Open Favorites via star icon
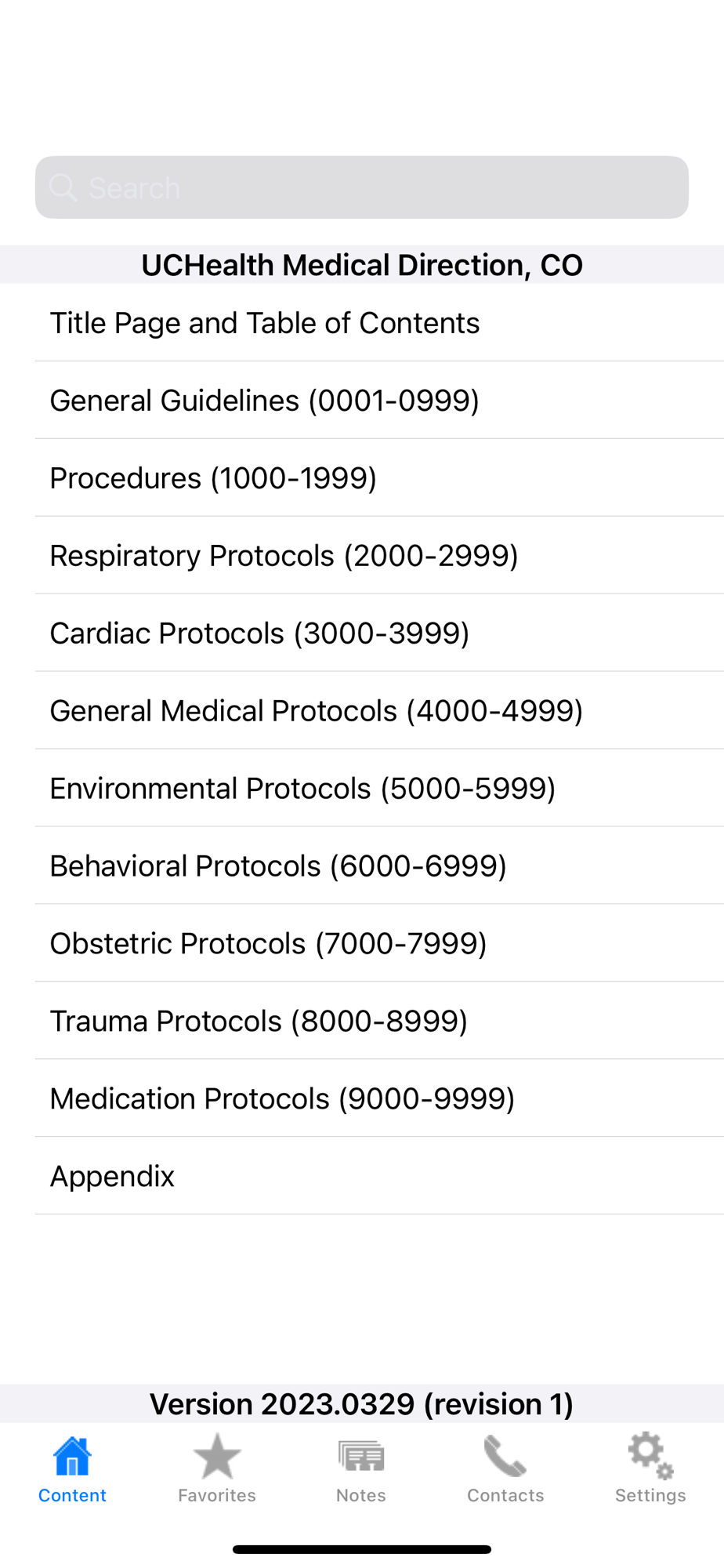 pyautogui.click(x=217, y=1457)
